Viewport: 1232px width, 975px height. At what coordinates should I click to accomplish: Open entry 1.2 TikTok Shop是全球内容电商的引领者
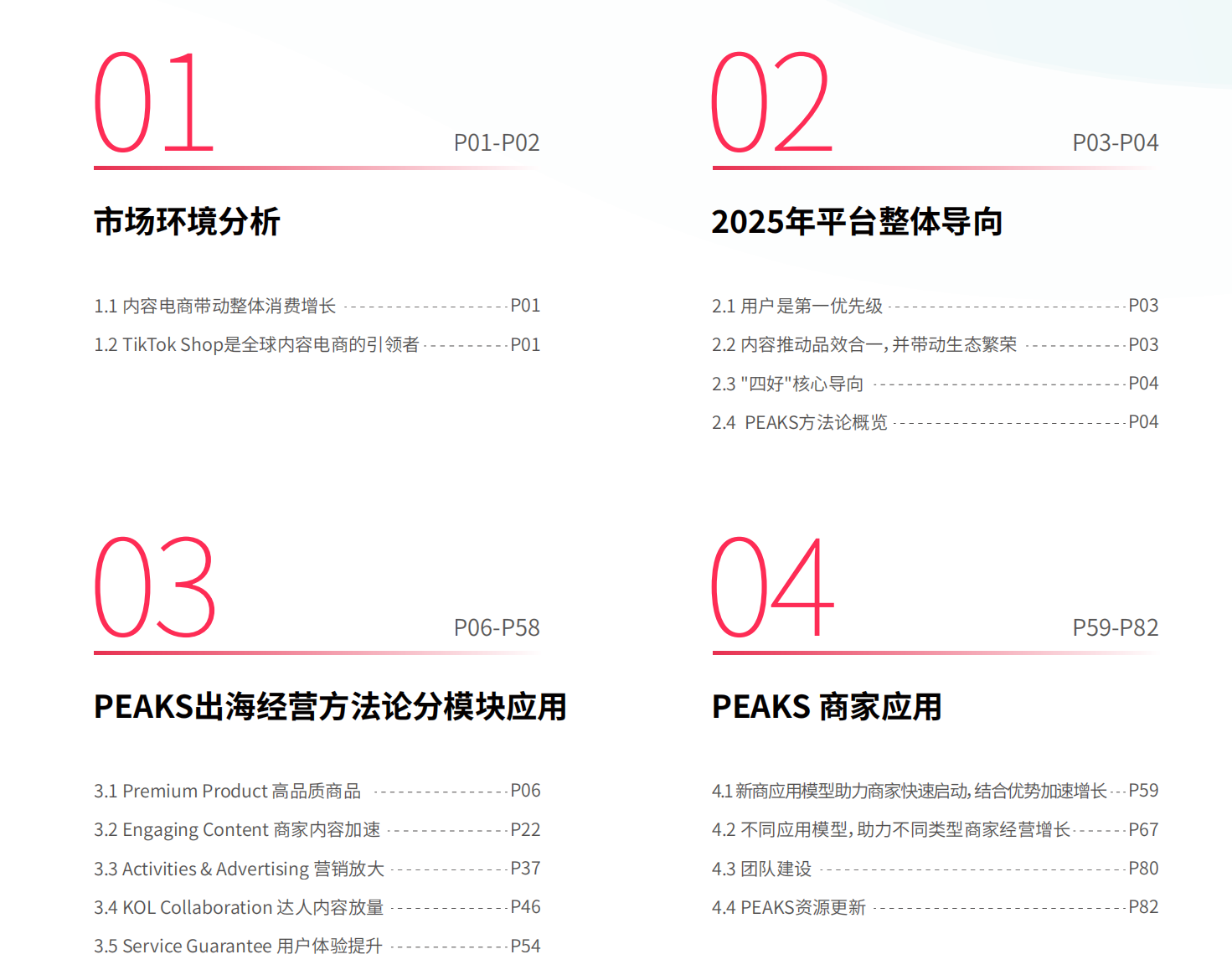click(x=256, y=345)
